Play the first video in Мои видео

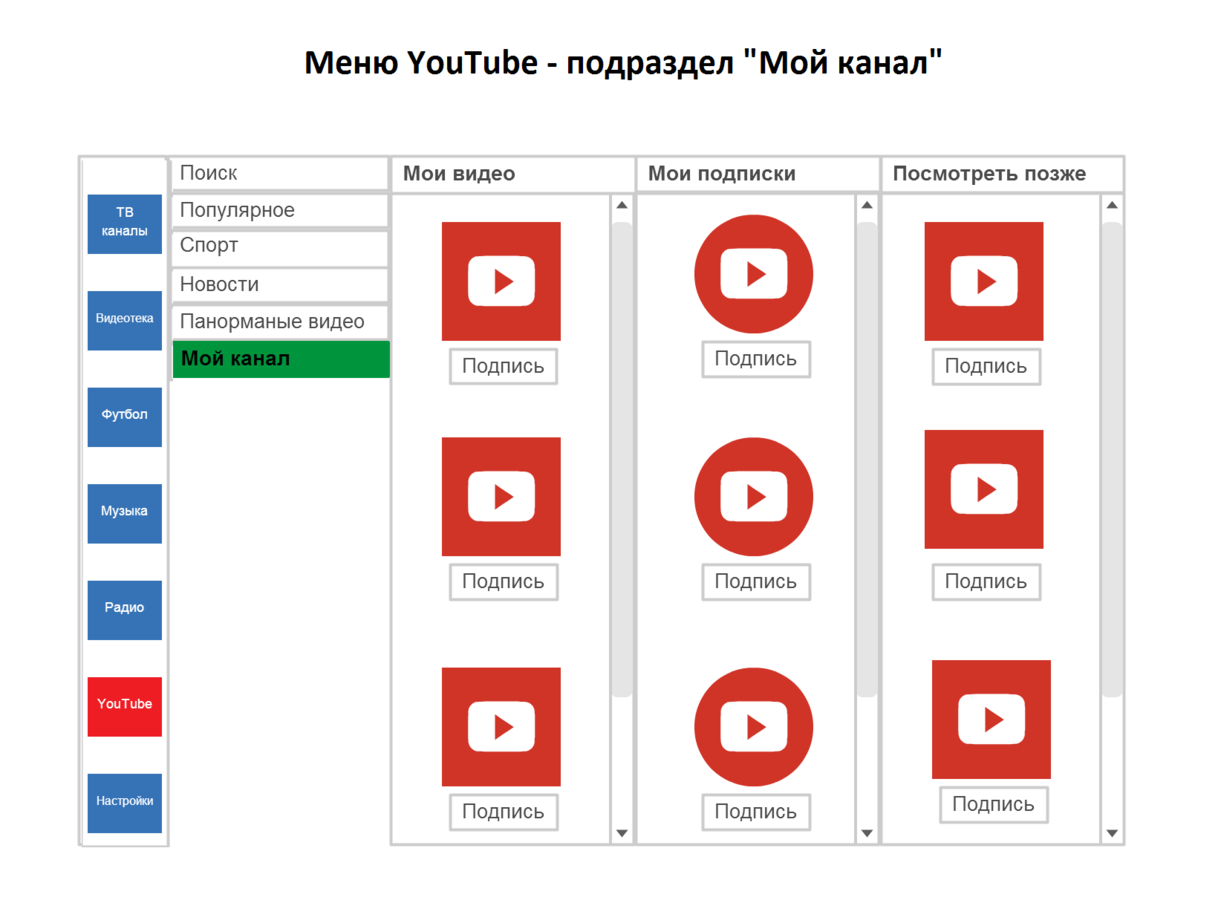[501, 281]
